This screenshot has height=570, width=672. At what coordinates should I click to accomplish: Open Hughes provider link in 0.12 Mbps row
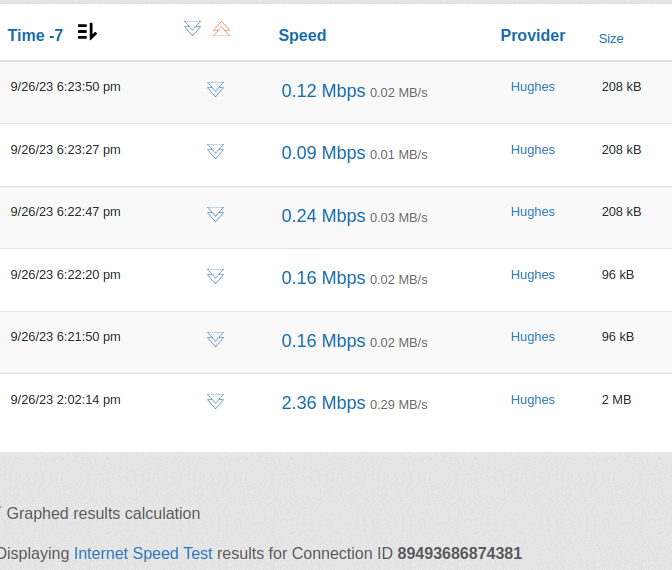(532, 87)
